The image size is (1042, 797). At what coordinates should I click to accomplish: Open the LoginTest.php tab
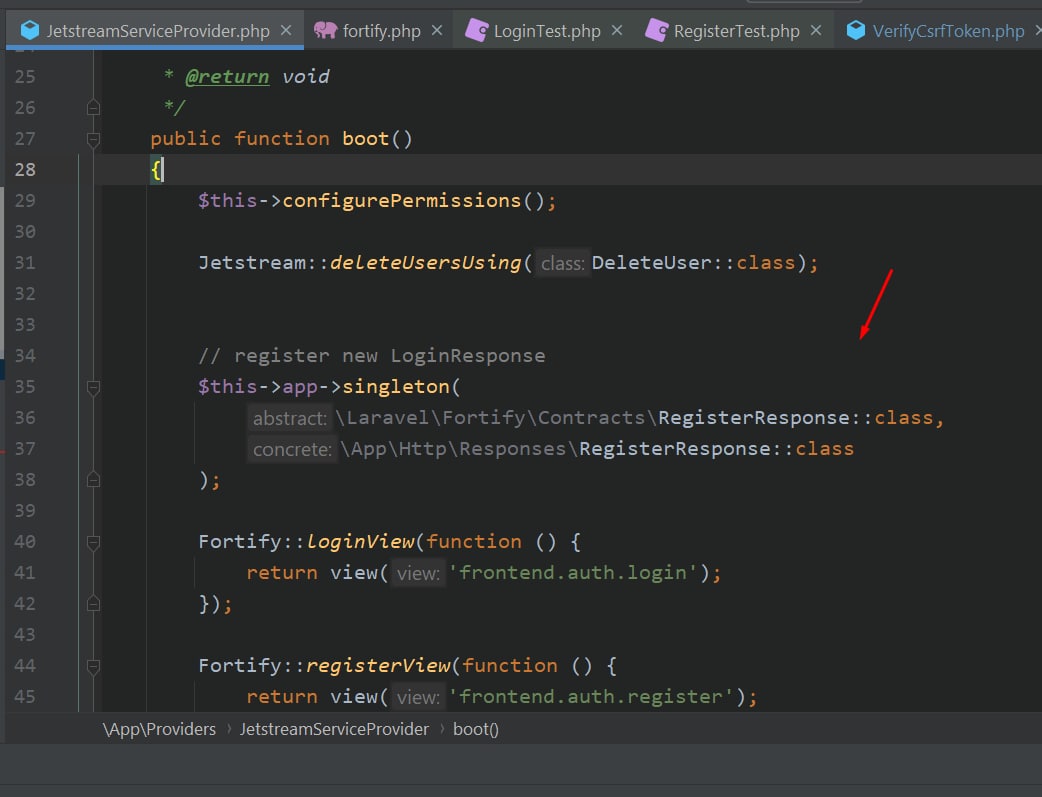click(x=547, y=31)
